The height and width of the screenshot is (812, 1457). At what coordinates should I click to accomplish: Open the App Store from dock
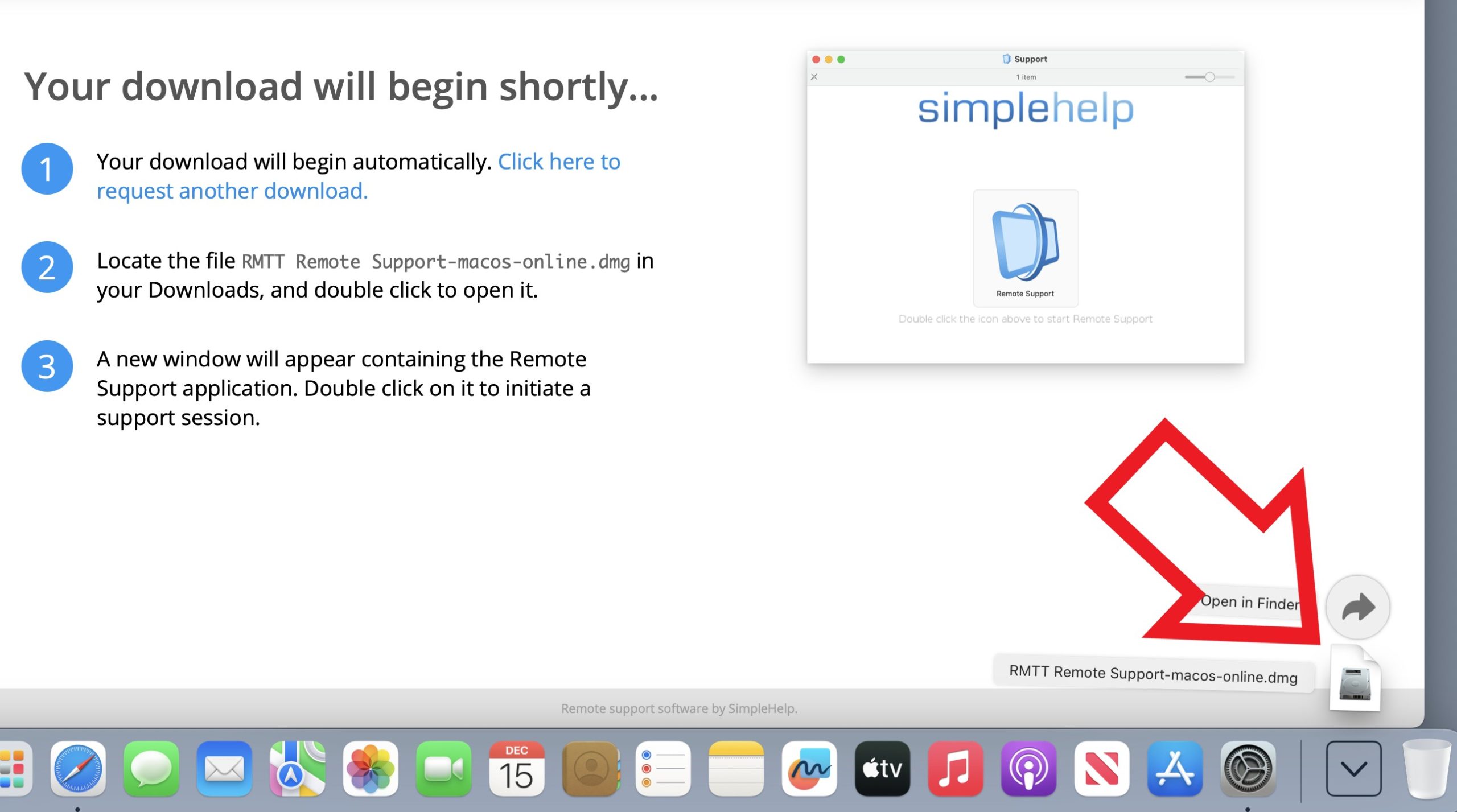(1175, 769)
